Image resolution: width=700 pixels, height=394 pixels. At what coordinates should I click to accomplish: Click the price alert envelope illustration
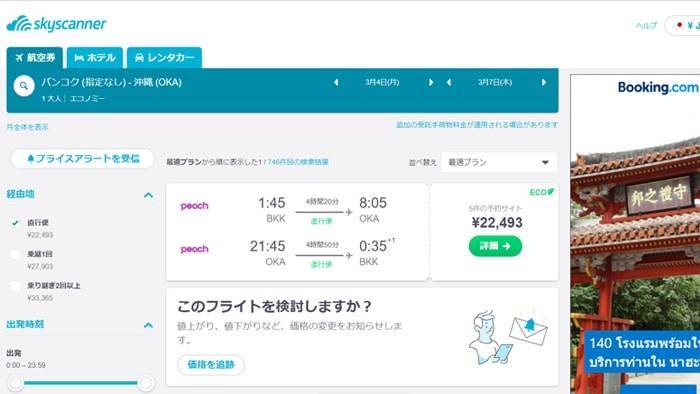coord(529,329)
